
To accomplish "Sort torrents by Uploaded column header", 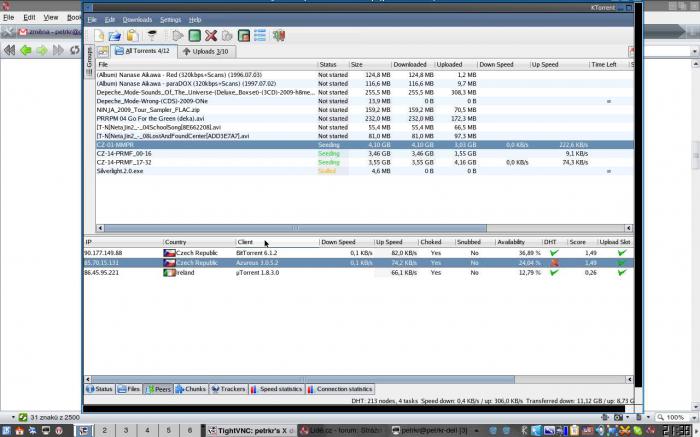I will [456, 64].
